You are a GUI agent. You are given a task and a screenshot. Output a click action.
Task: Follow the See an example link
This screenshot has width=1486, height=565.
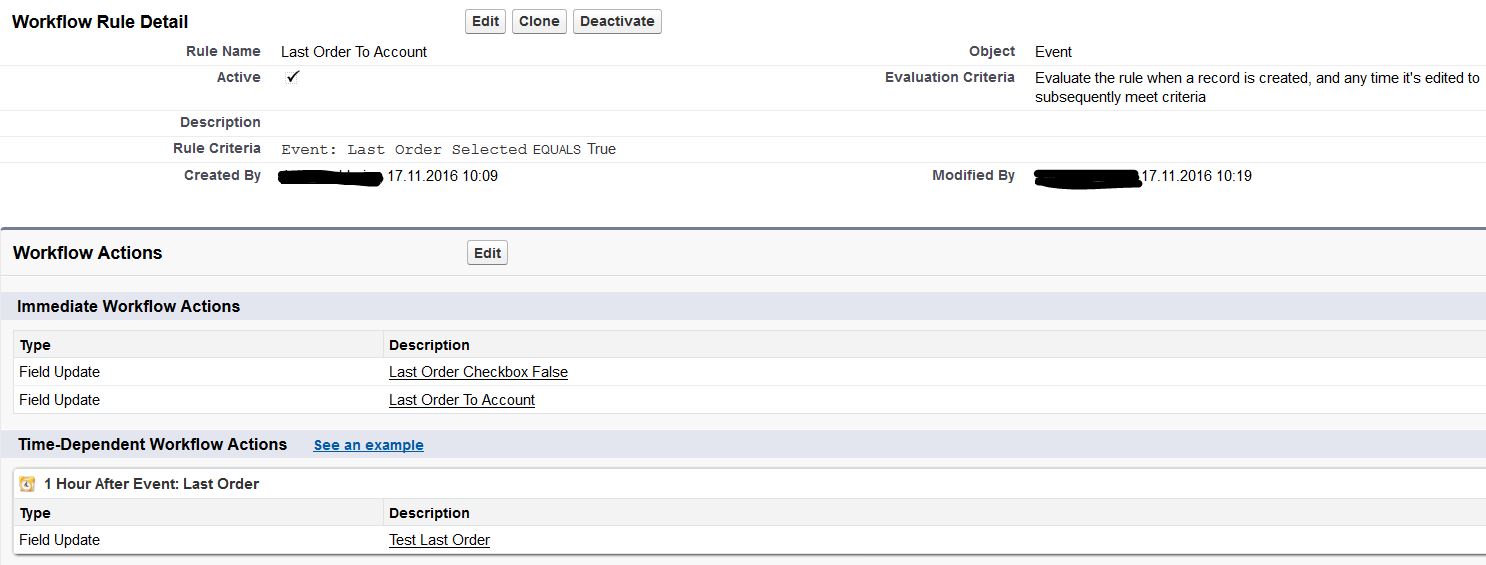368,445
